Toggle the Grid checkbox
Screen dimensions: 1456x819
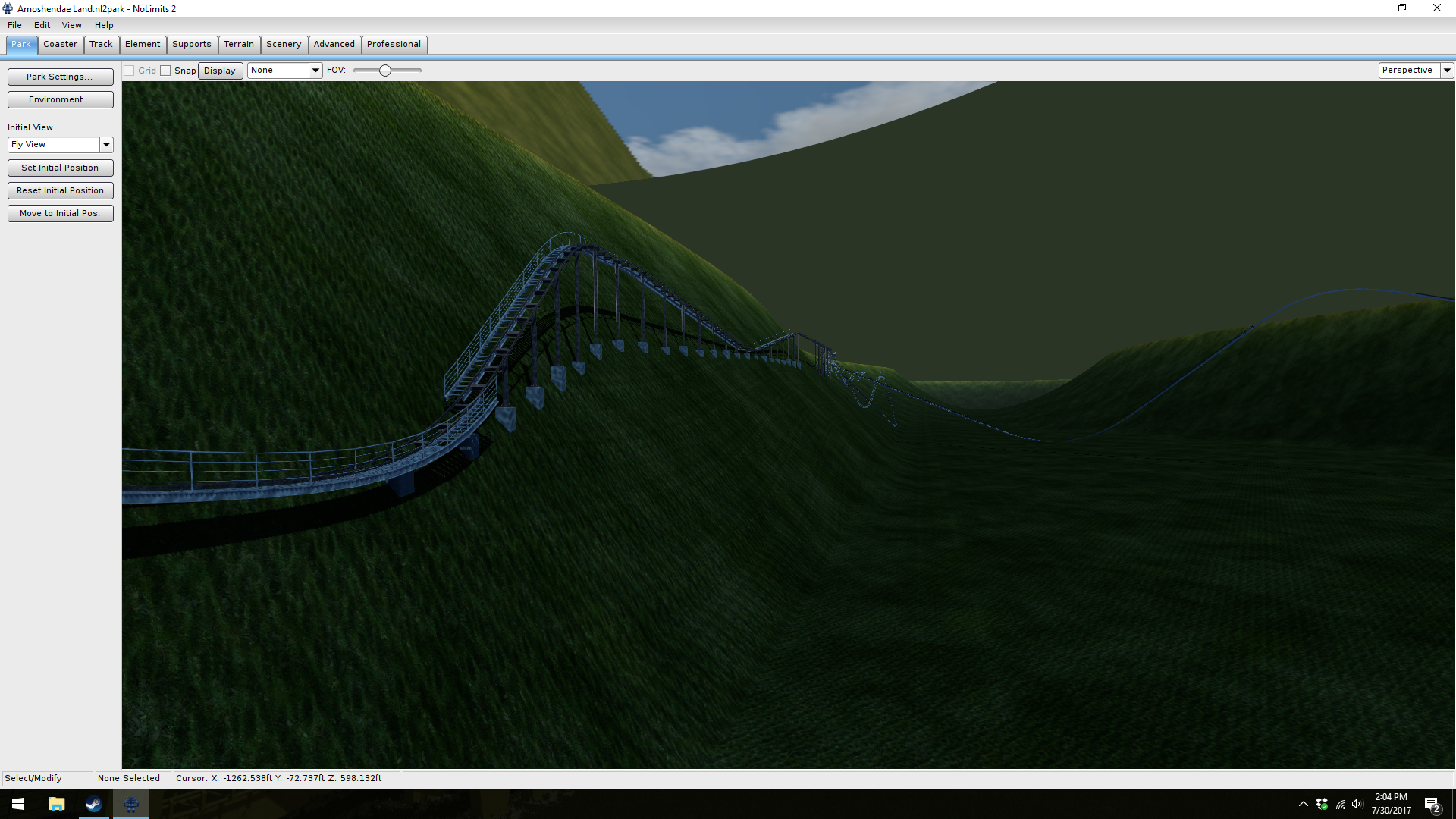[129, 71]
